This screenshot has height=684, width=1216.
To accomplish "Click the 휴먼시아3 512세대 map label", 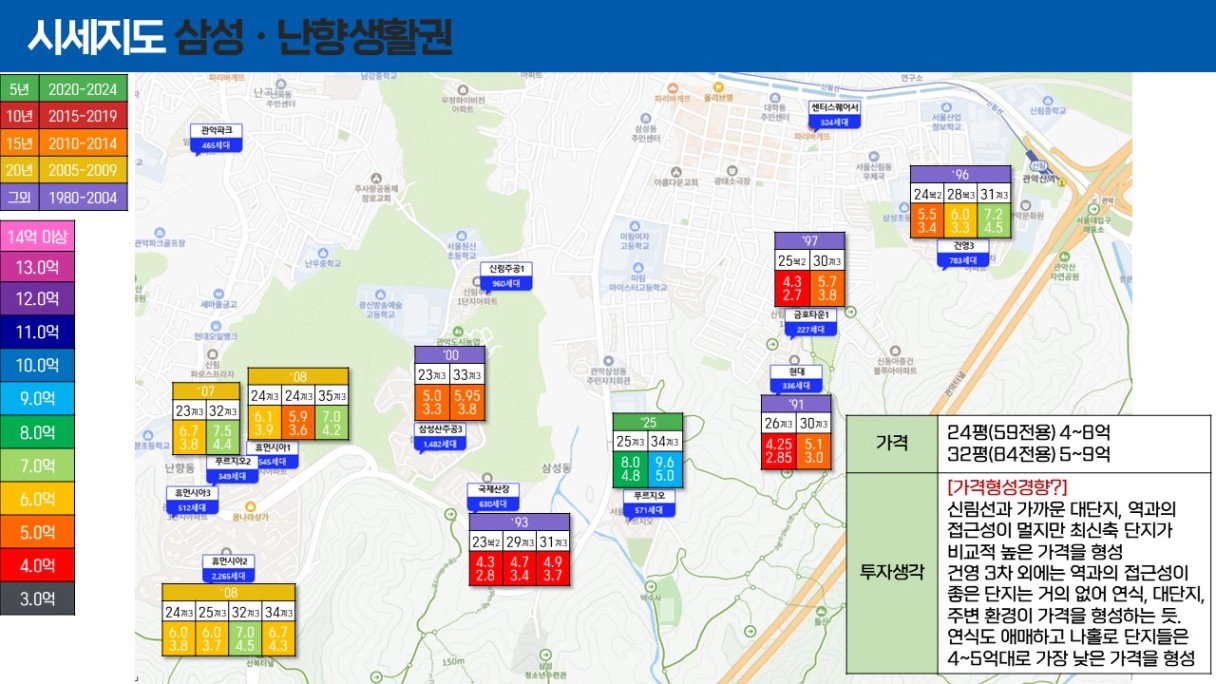I will pyautogui.click(x=192, y=499).
